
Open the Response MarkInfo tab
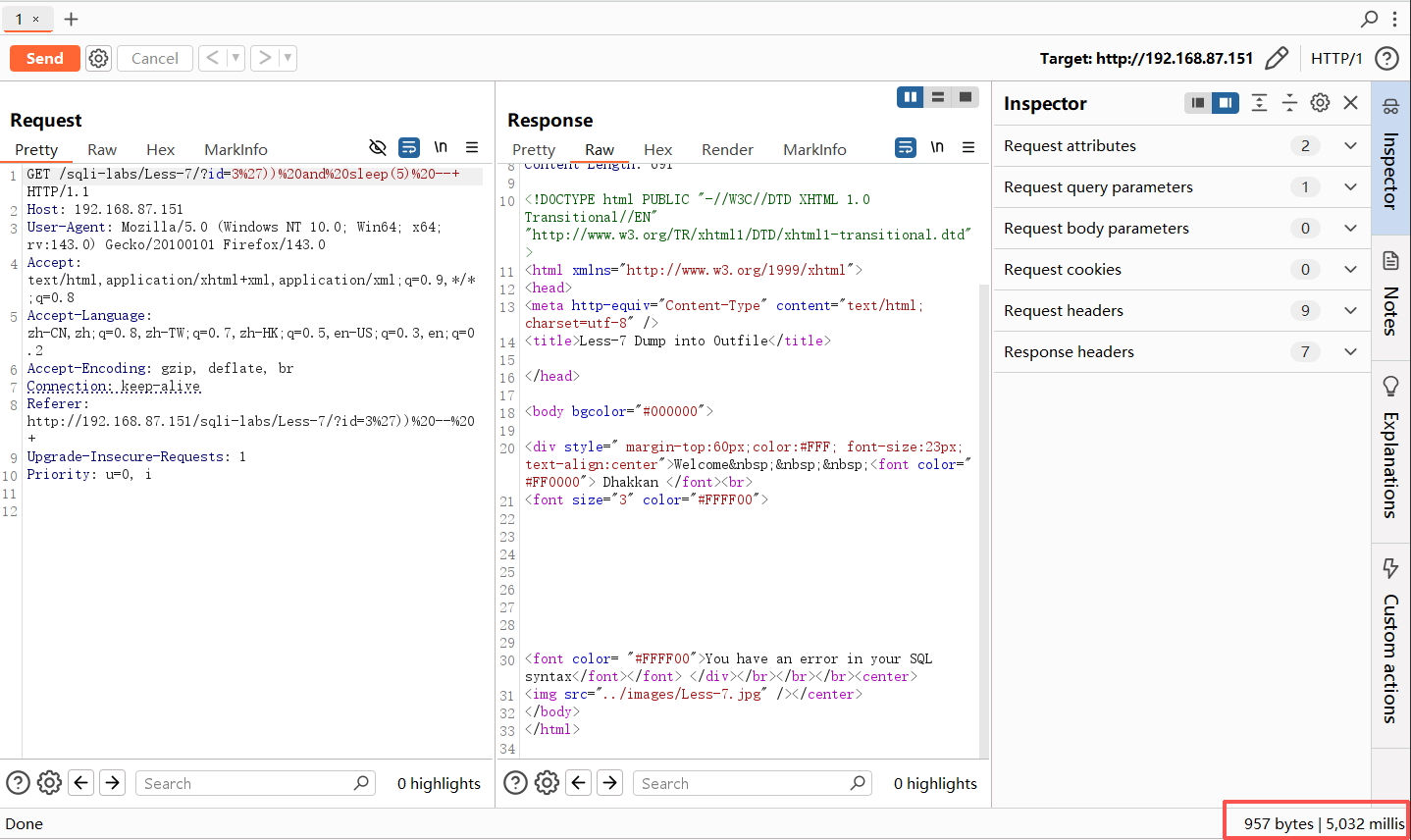[x=814, y=149]
